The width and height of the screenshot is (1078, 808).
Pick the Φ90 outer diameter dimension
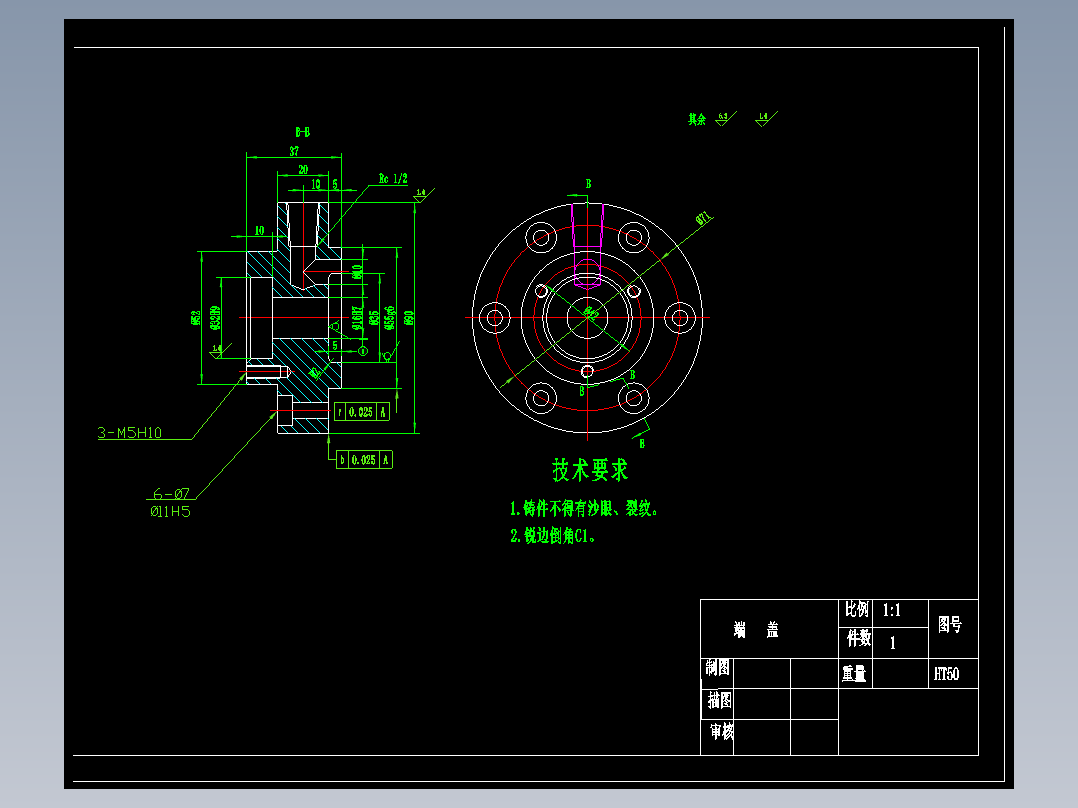(x=409, y=318)
